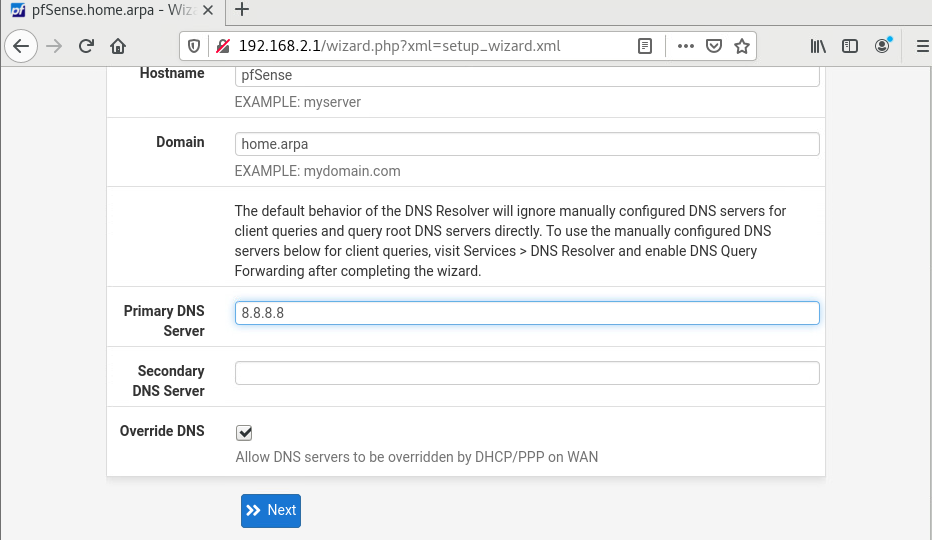Open the Firefox account menu
Viewport: 932px width, 540px height.
click(x=883, y=46)
